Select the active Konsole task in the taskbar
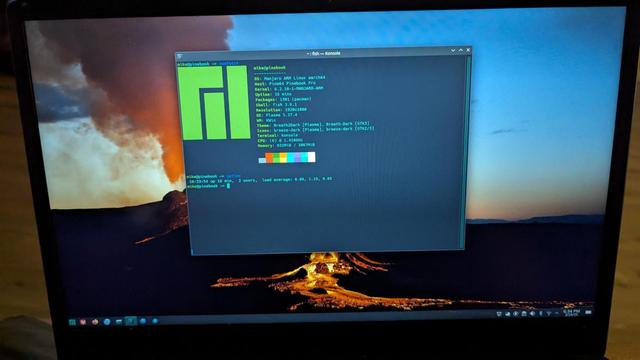 pyautogui.click(x=131, y=321)
